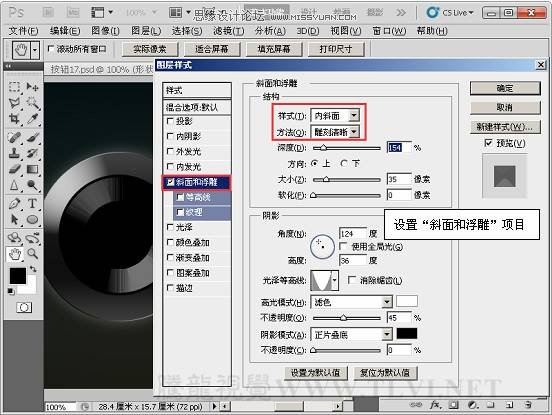
Task: Open the 光泽等高线 contour picker
Action: 335,280
